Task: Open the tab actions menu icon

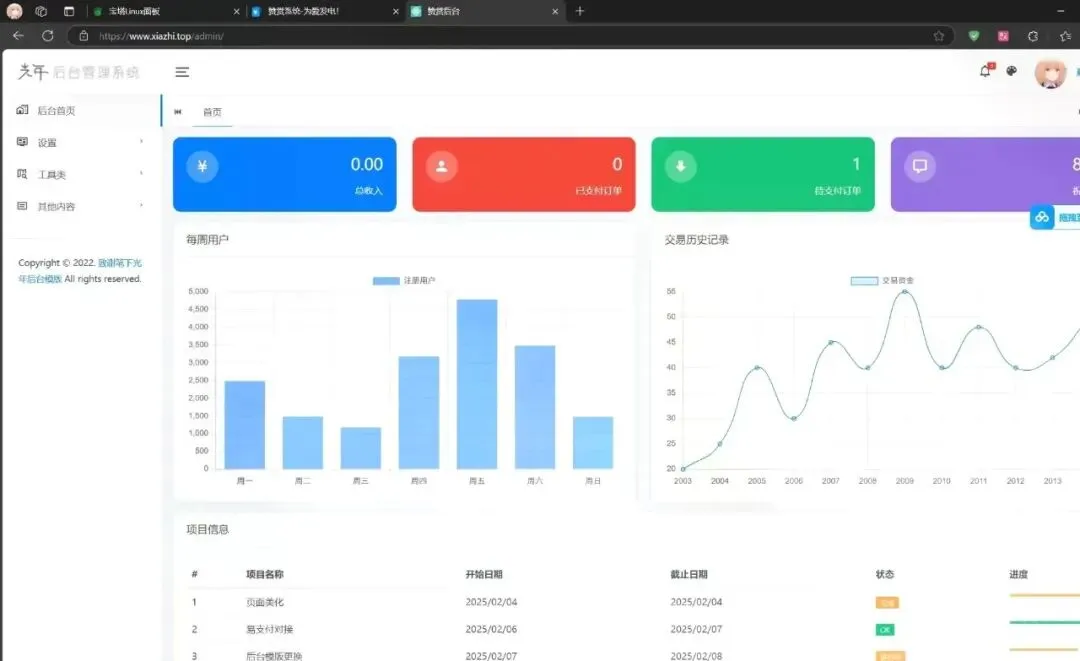Action: point(69,11)
